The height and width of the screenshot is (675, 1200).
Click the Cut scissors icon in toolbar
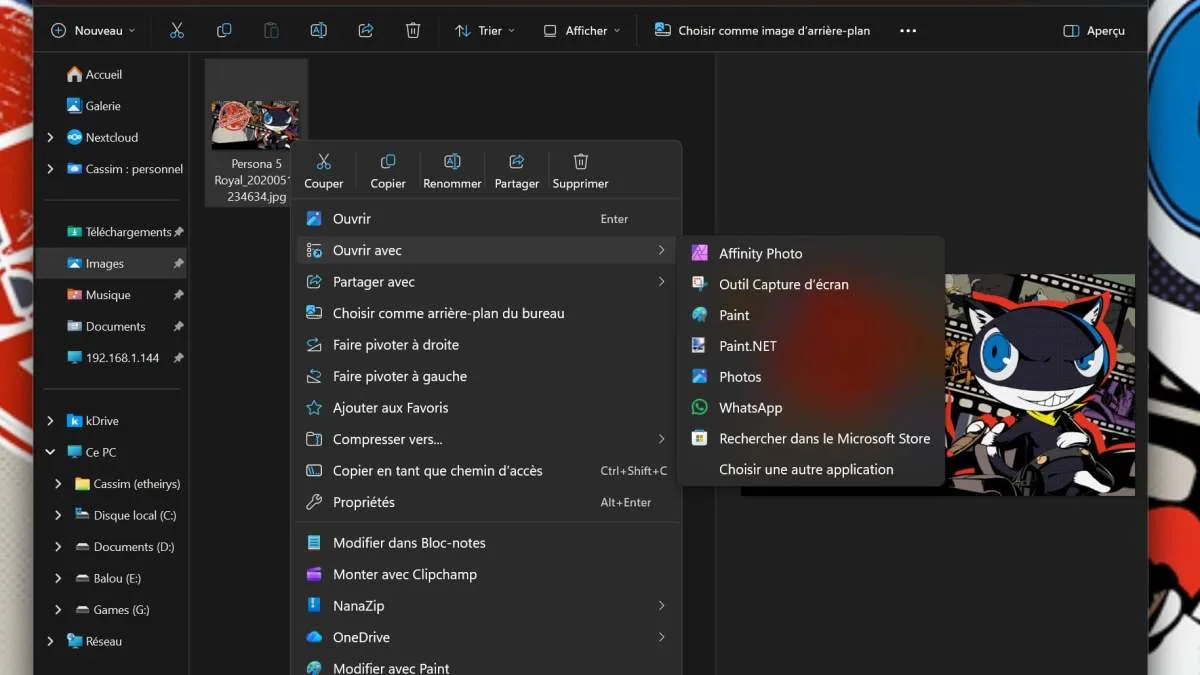pyautogui.click(x=177, y=31)
